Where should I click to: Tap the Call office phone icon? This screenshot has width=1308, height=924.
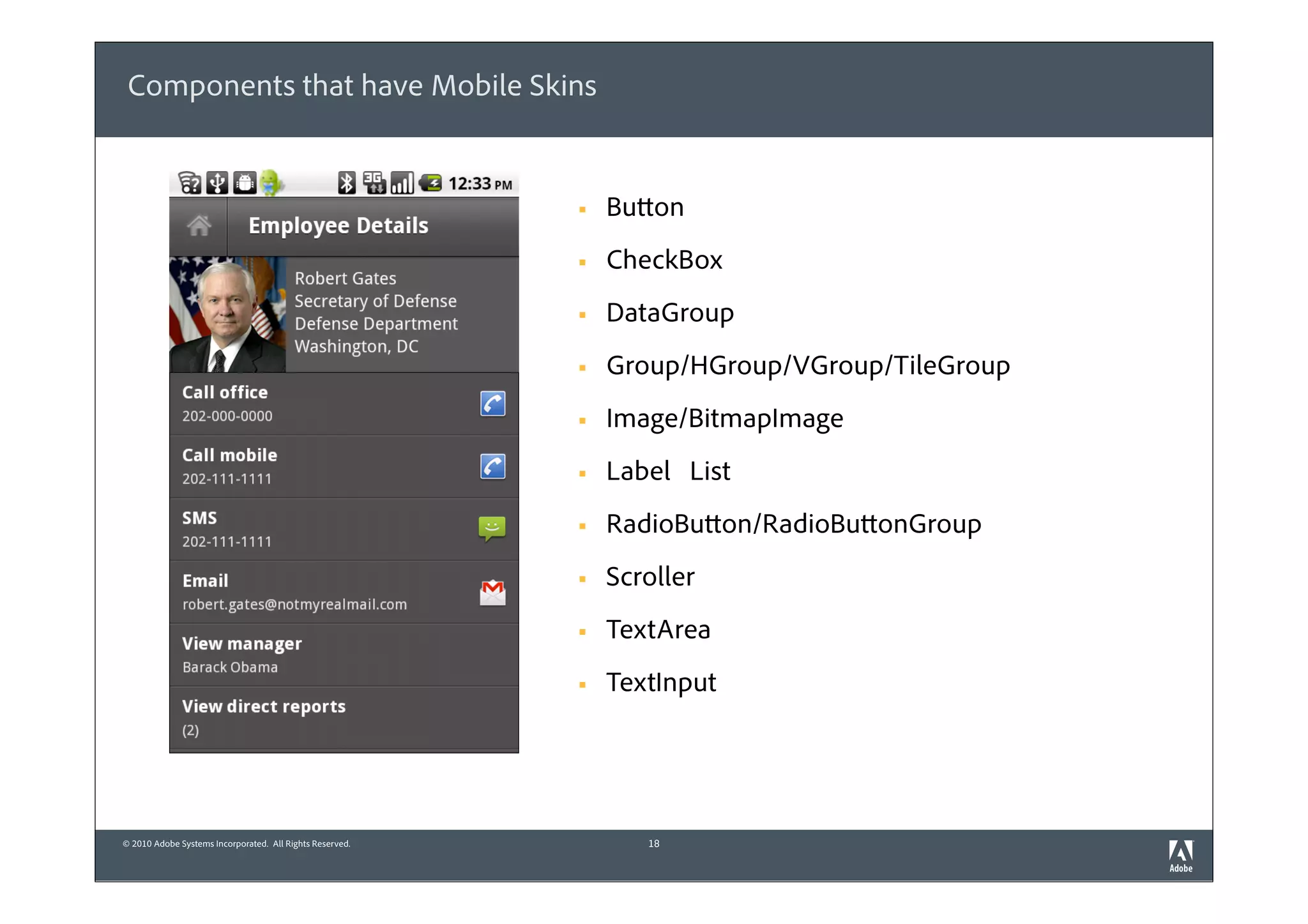492,404
